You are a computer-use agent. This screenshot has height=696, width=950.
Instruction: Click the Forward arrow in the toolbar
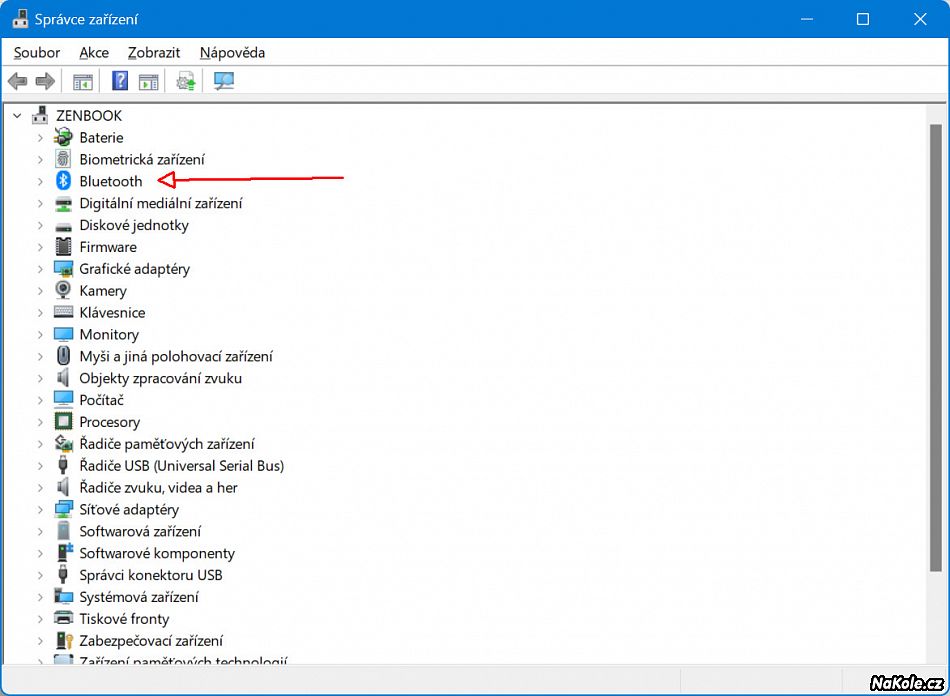click(x=45, y=82)
